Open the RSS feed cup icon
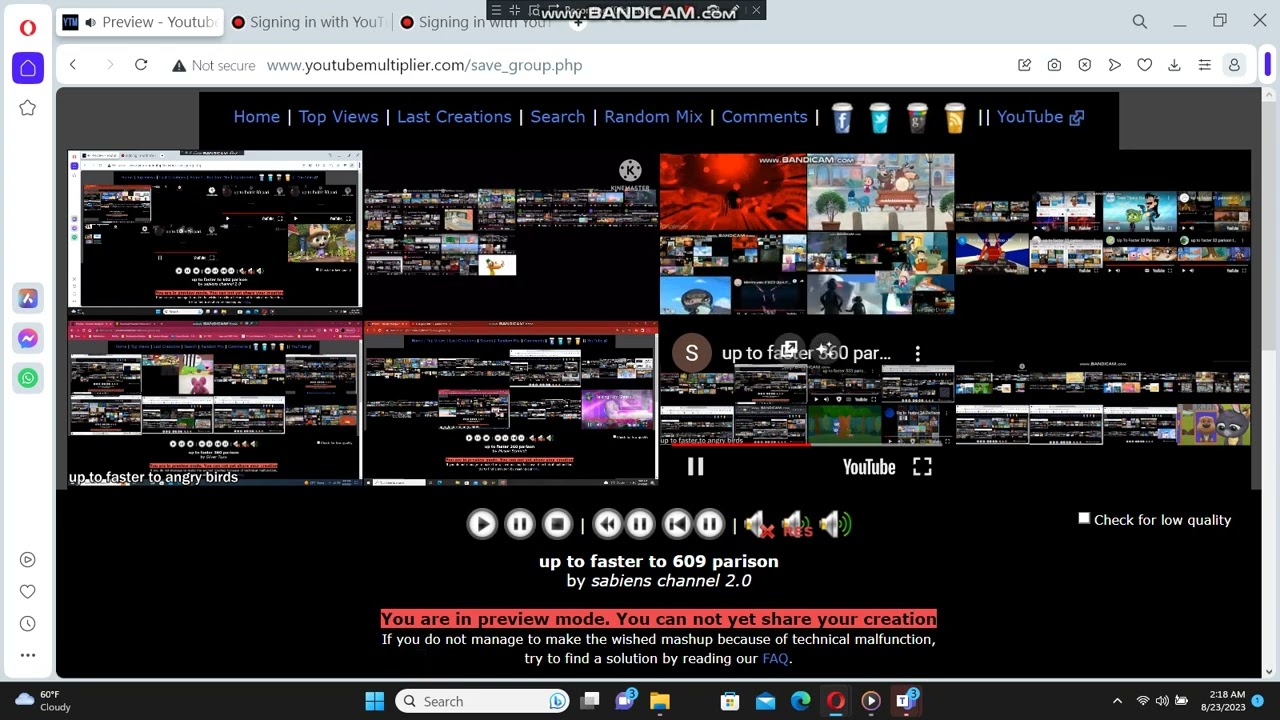This screenshot has height=720, width=1280. (955, 118)
